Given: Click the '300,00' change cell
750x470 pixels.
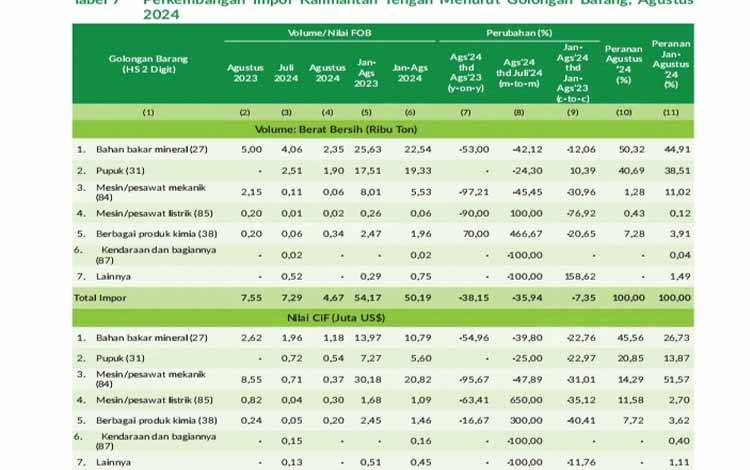Looking at the screenshot, I should point(526,420).
